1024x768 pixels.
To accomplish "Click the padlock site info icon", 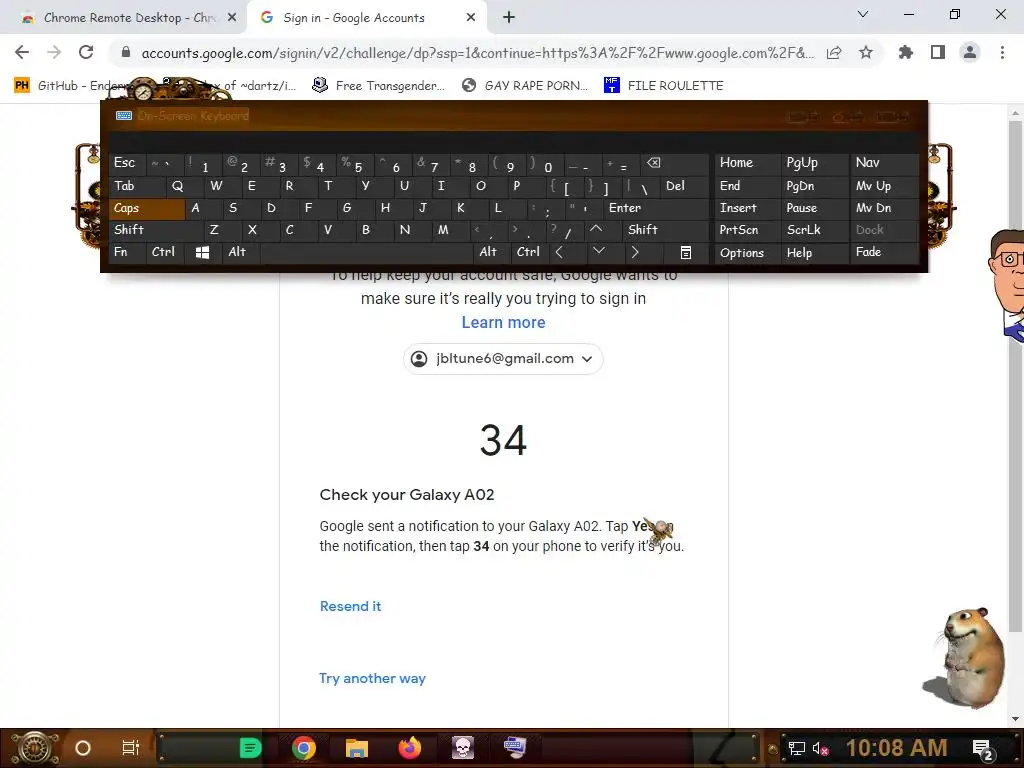I will [126, 52].
